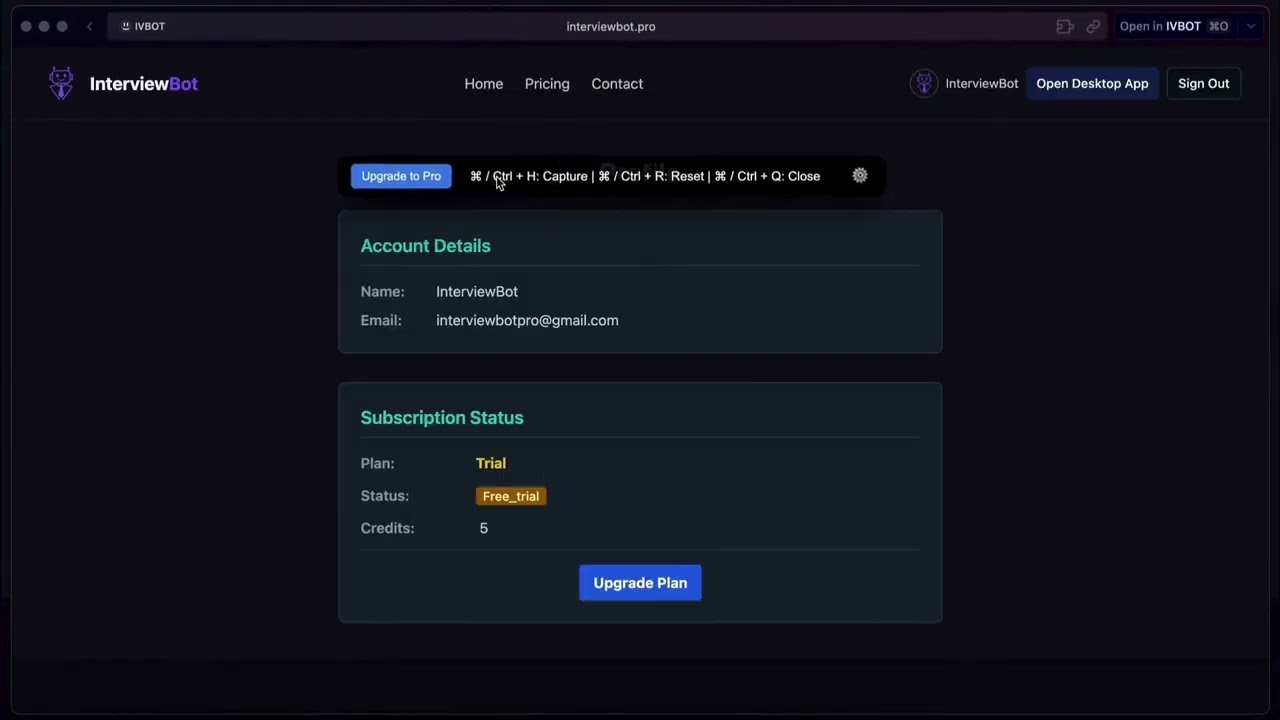The image size is (1280, 720).
Task: Click the InterviewBot profile avatar icon
Action: click(x=924, y=83)
